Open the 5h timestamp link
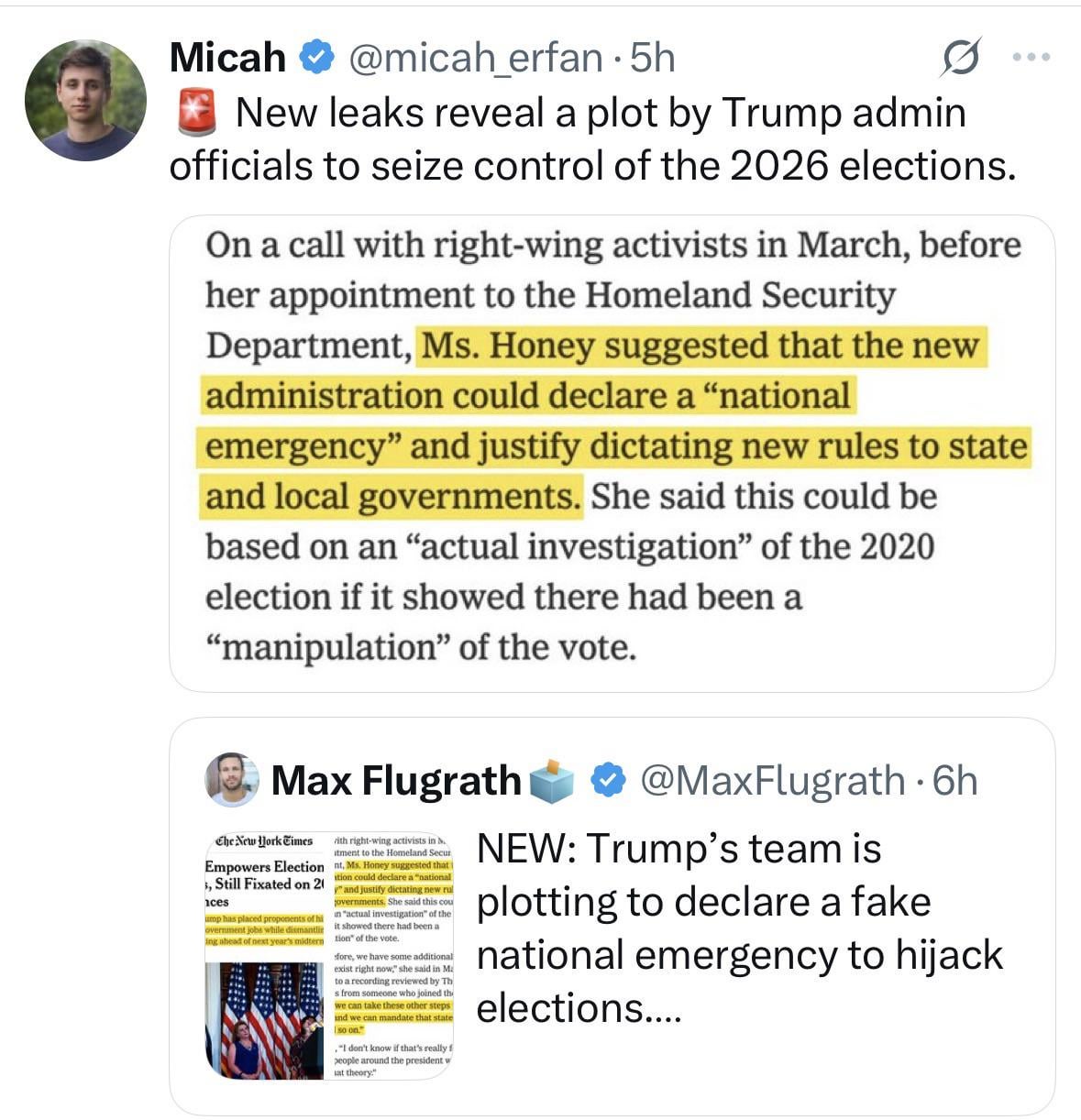 (653, 58)
